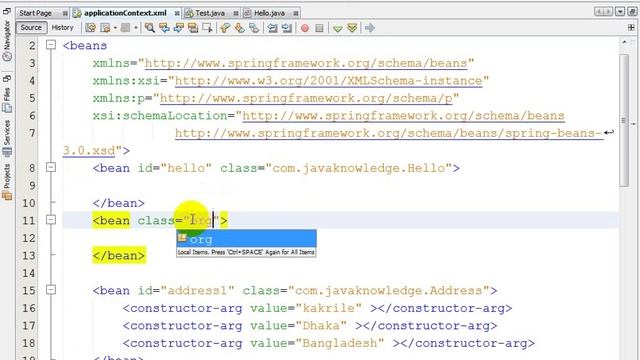The width and height of the screenshot is (640, 360).
Task: Click the Last Edit toolbar icon
Action: (91, 28)
